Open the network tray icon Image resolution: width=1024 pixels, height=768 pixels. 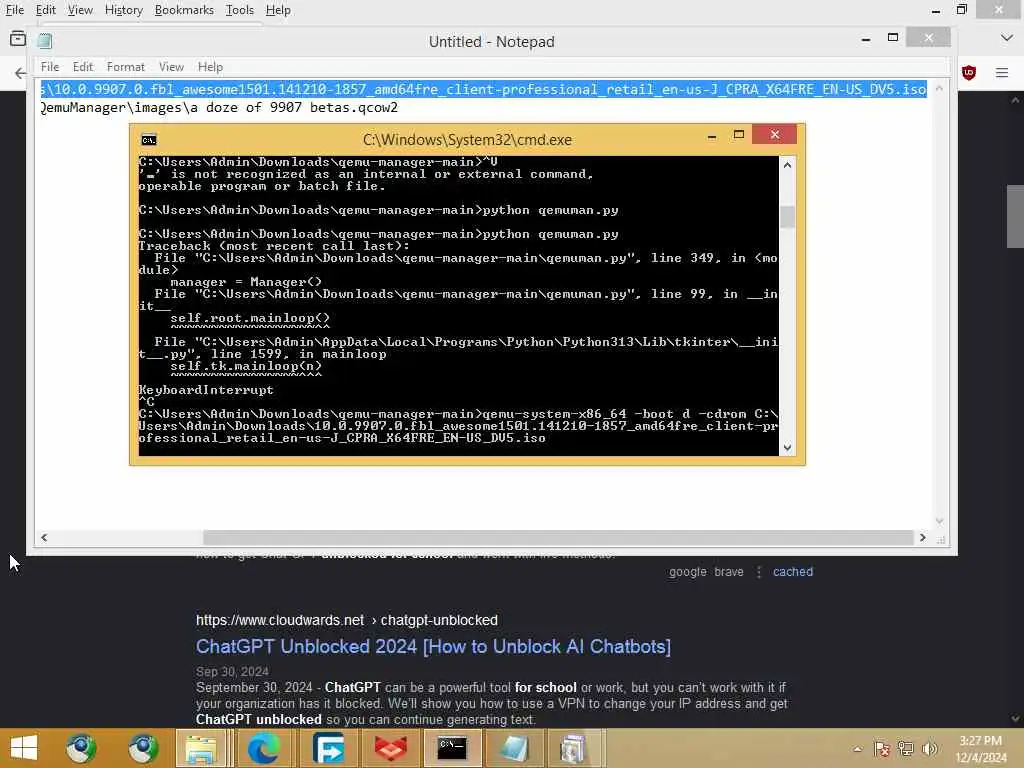pyautogui.click(x=906, y=749)
